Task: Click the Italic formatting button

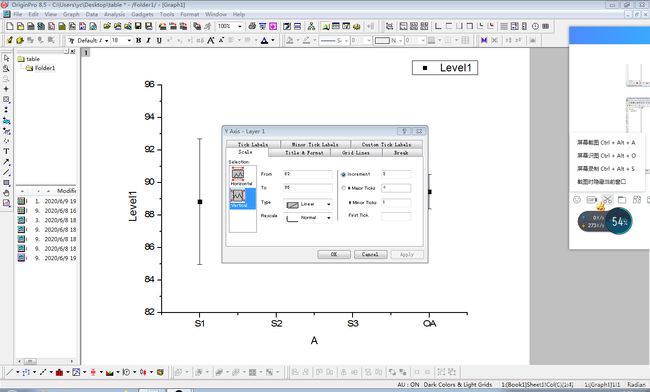Action: click(x=148, y=40)
